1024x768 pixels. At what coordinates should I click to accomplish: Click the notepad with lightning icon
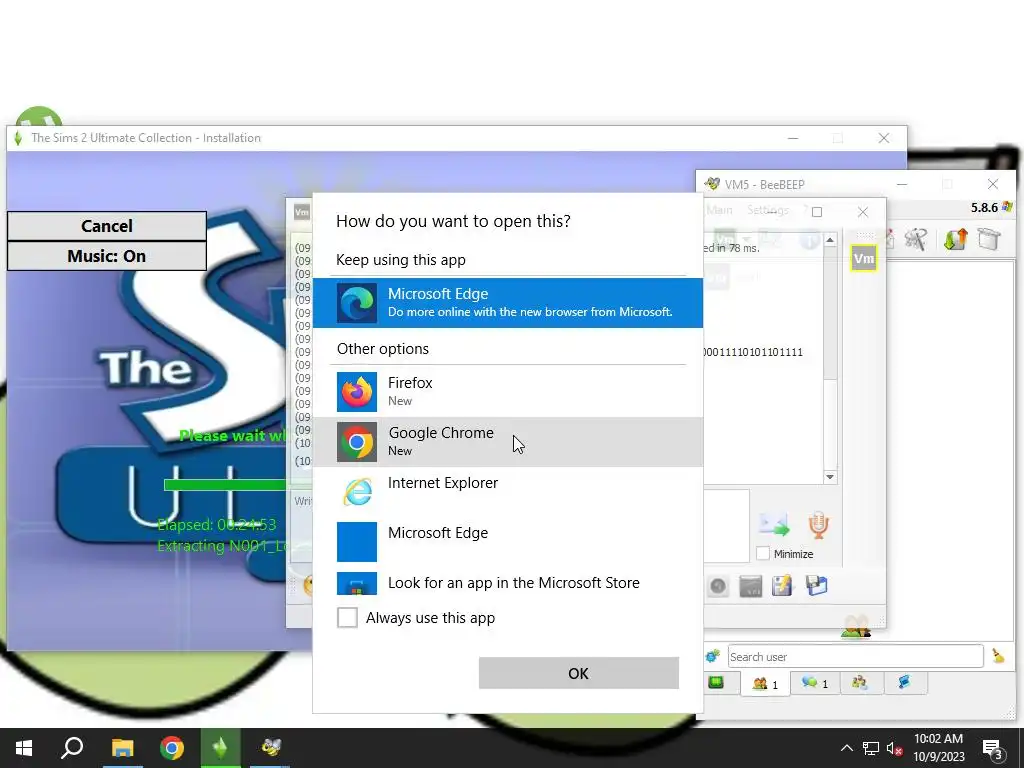[x=782, y=585]
